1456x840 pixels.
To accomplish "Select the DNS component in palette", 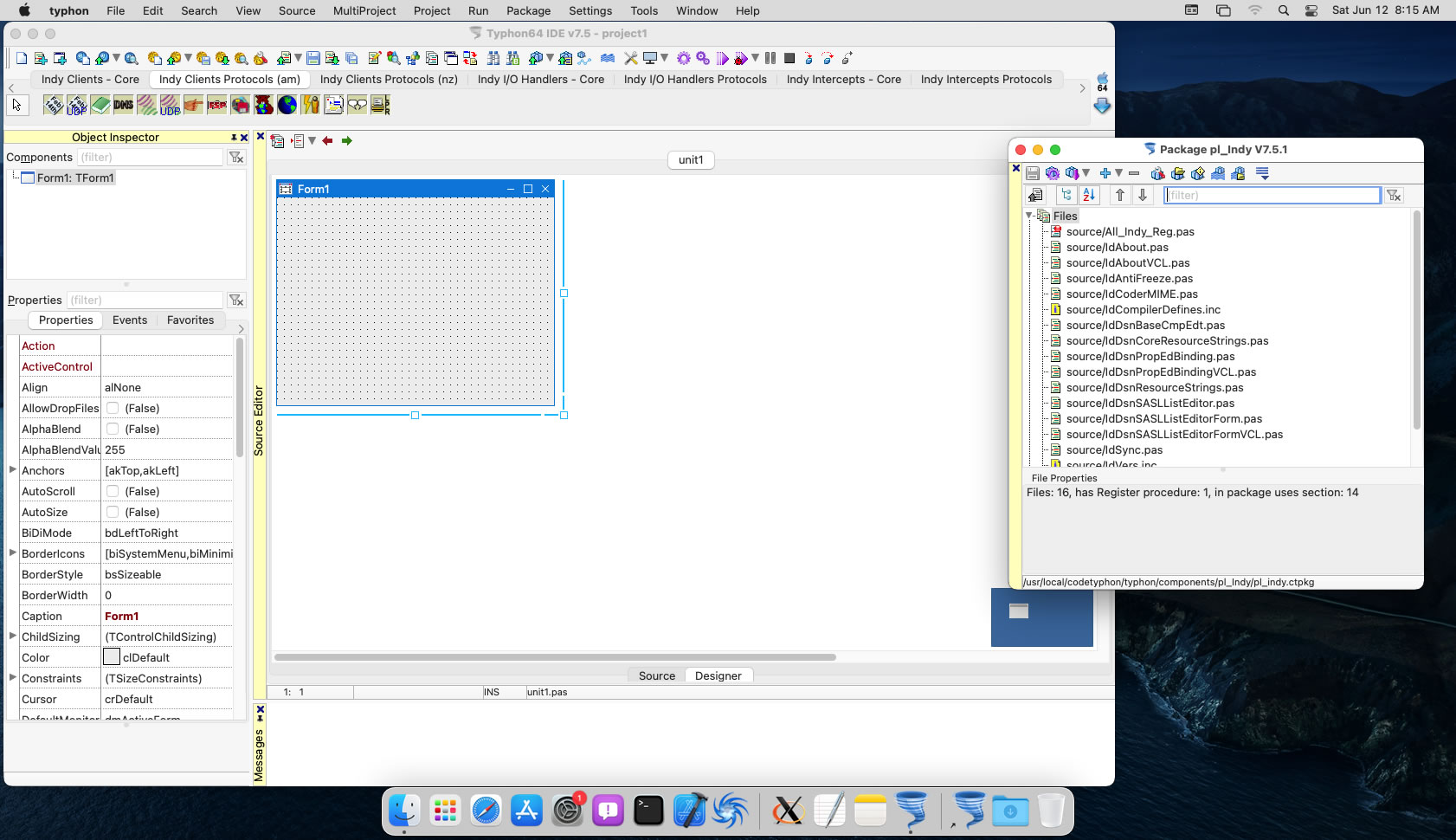I will (124, 105).
